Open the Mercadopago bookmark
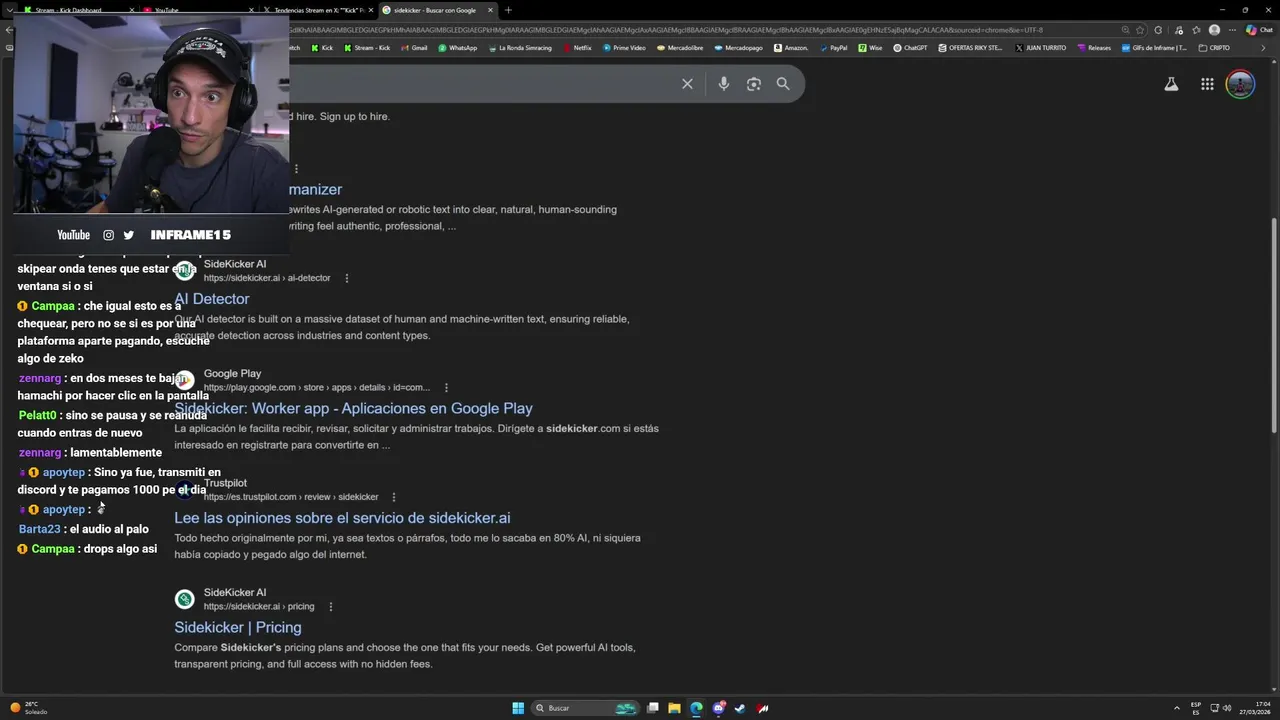1280x720 pixels. point(737,47)
